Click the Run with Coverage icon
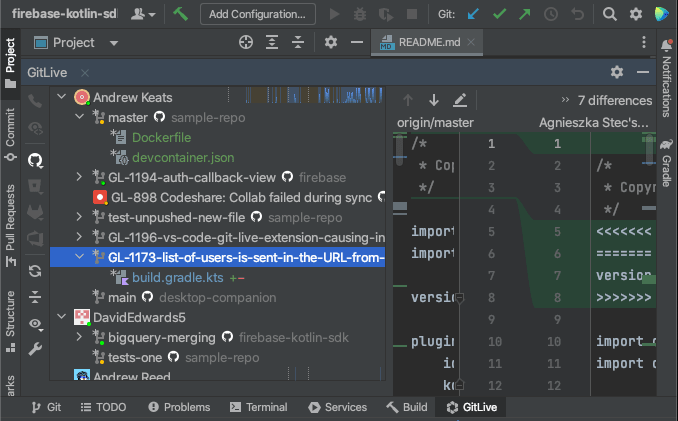This screenshot has width=678, height=421. pyautogui.click(x=386, y=15)
